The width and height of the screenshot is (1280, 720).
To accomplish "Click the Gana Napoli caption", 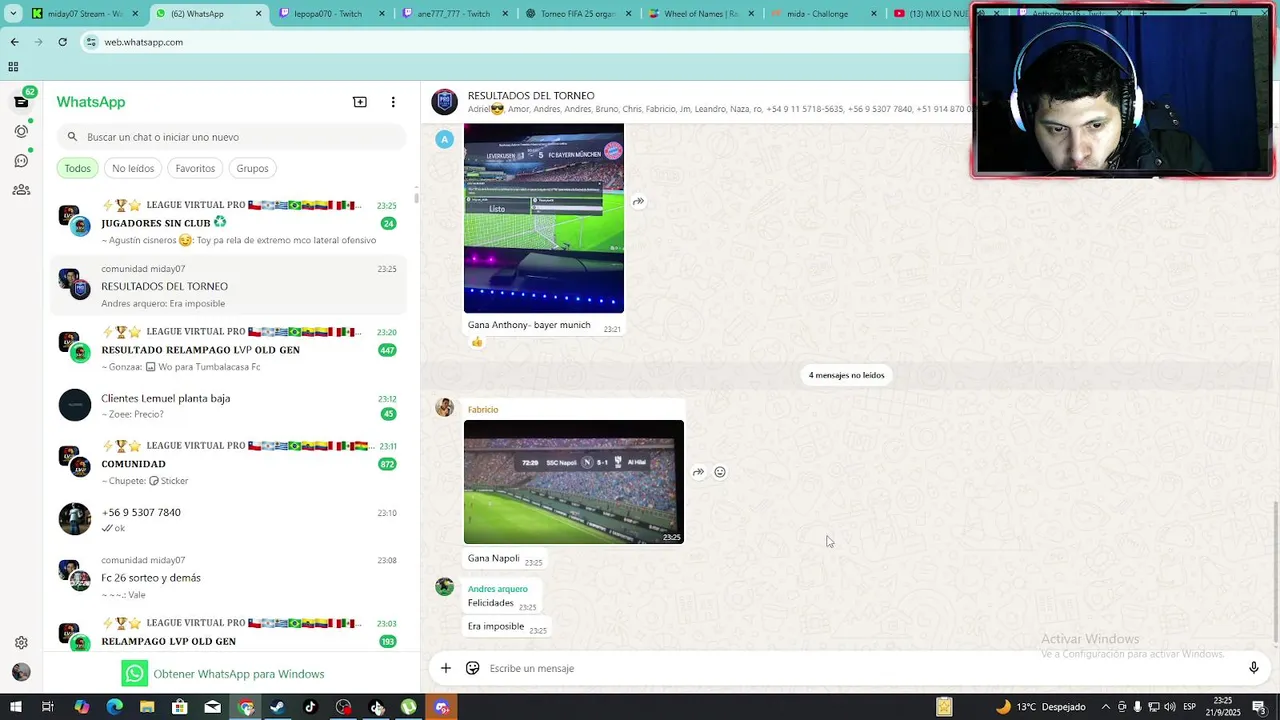I will coord(494,558).
